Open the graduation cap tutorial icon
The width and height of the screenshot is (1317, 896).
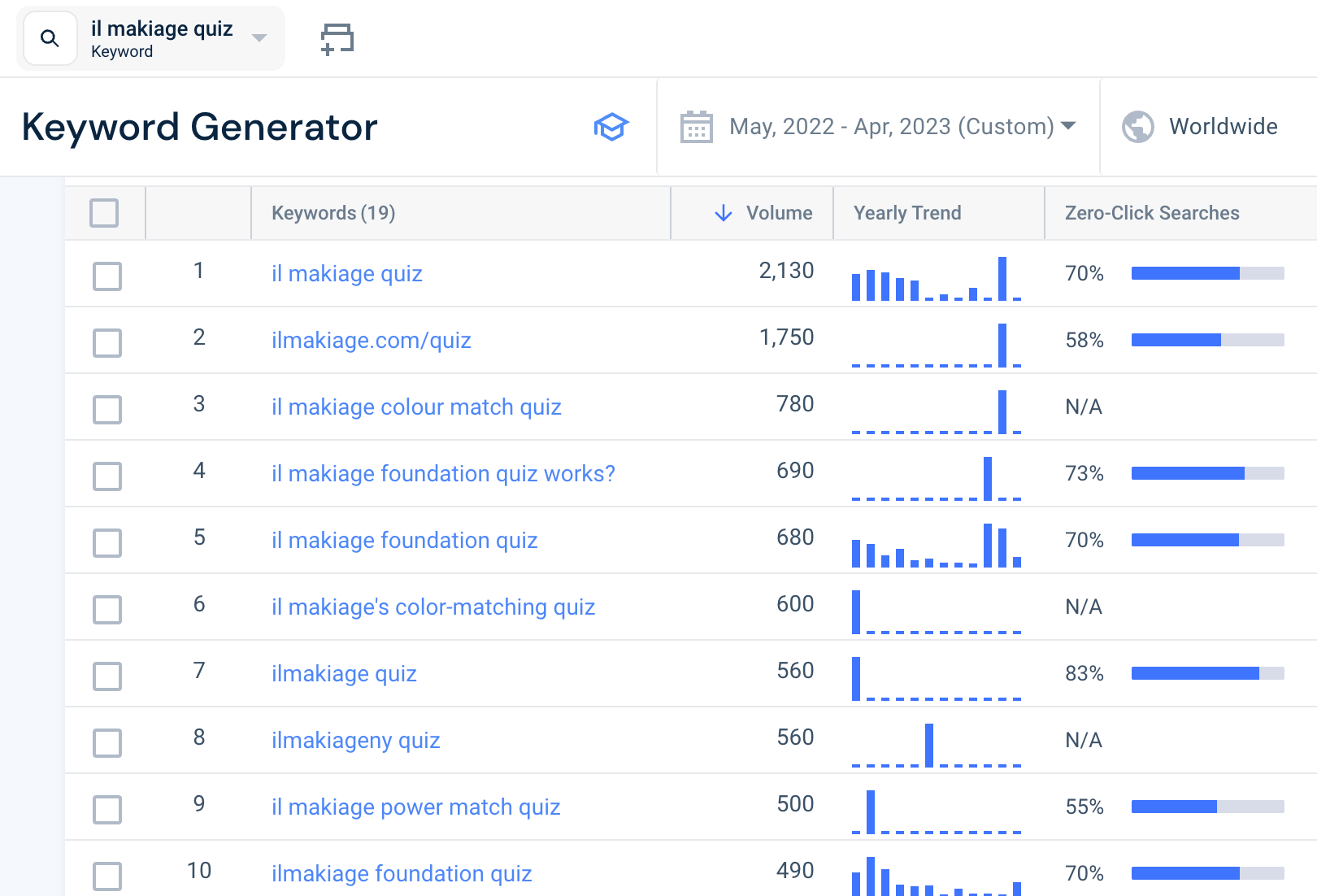tap(611, 127)
